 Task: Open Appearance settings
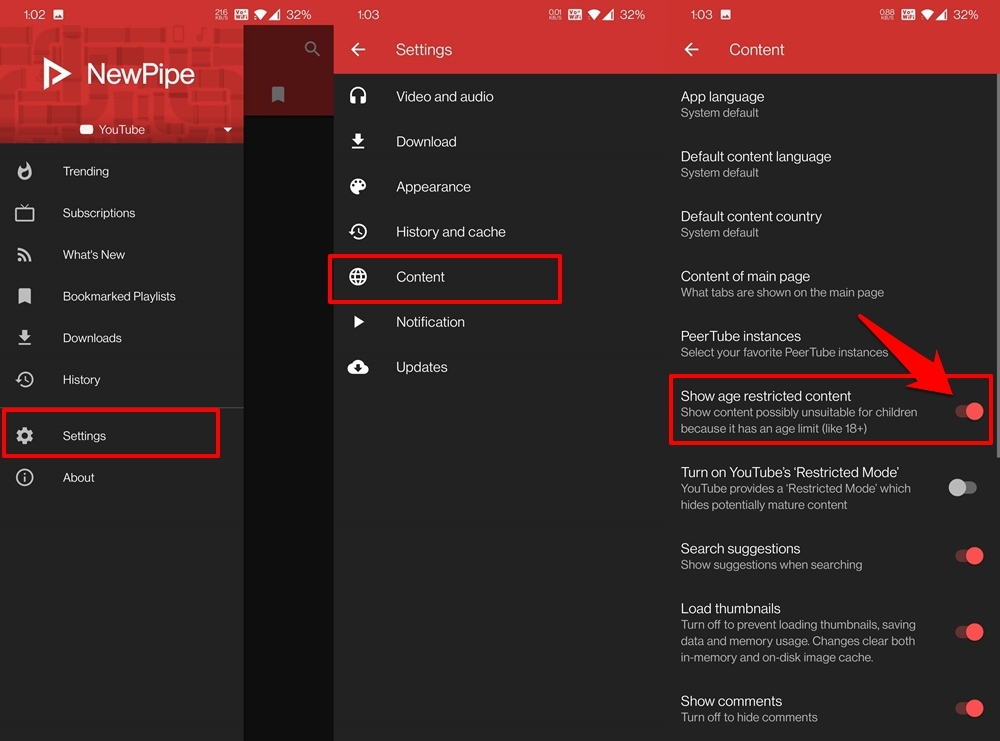[x=500, y=186]
